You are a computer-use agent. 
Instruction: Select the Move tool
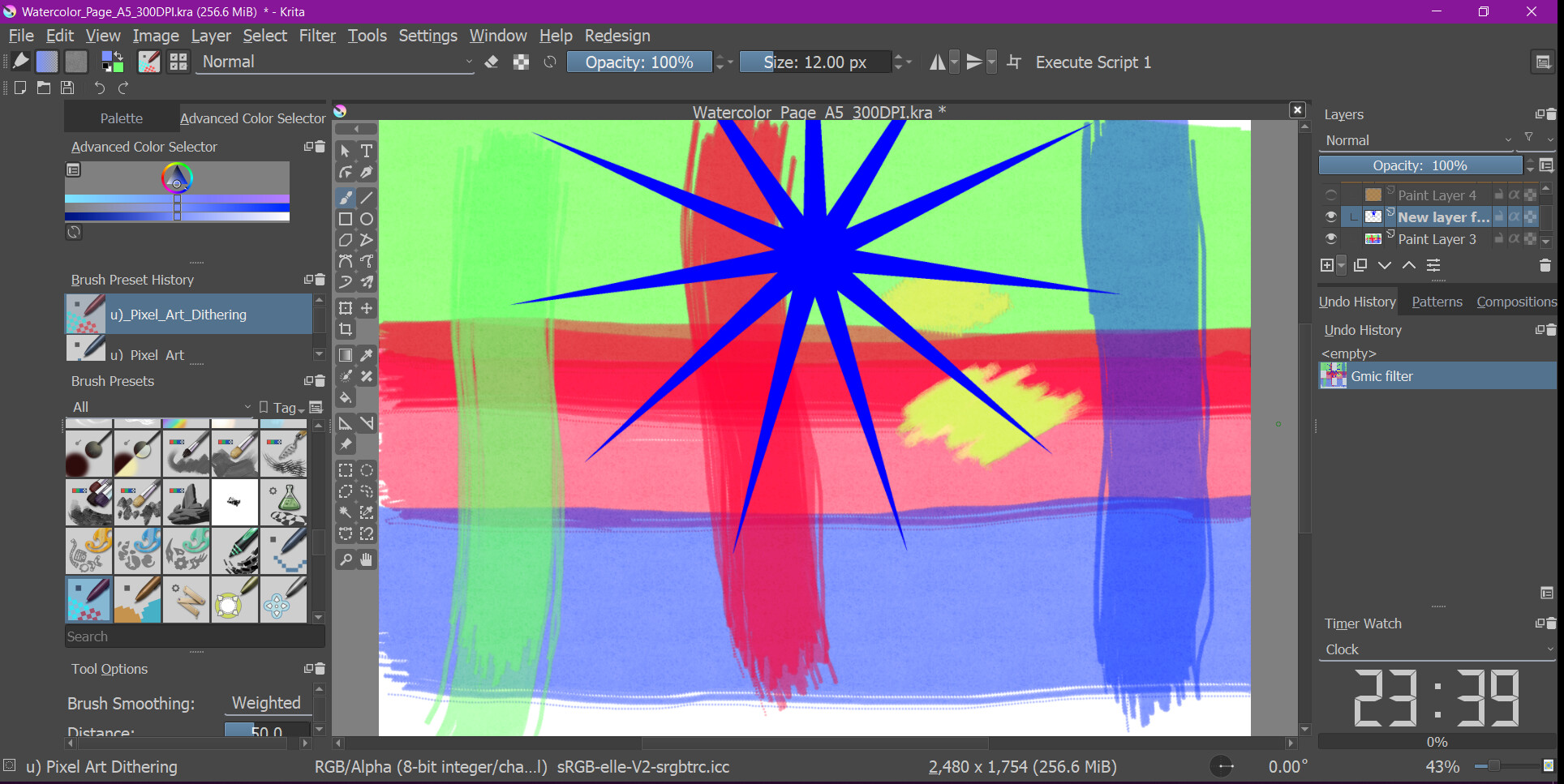(x=367, y=308)
